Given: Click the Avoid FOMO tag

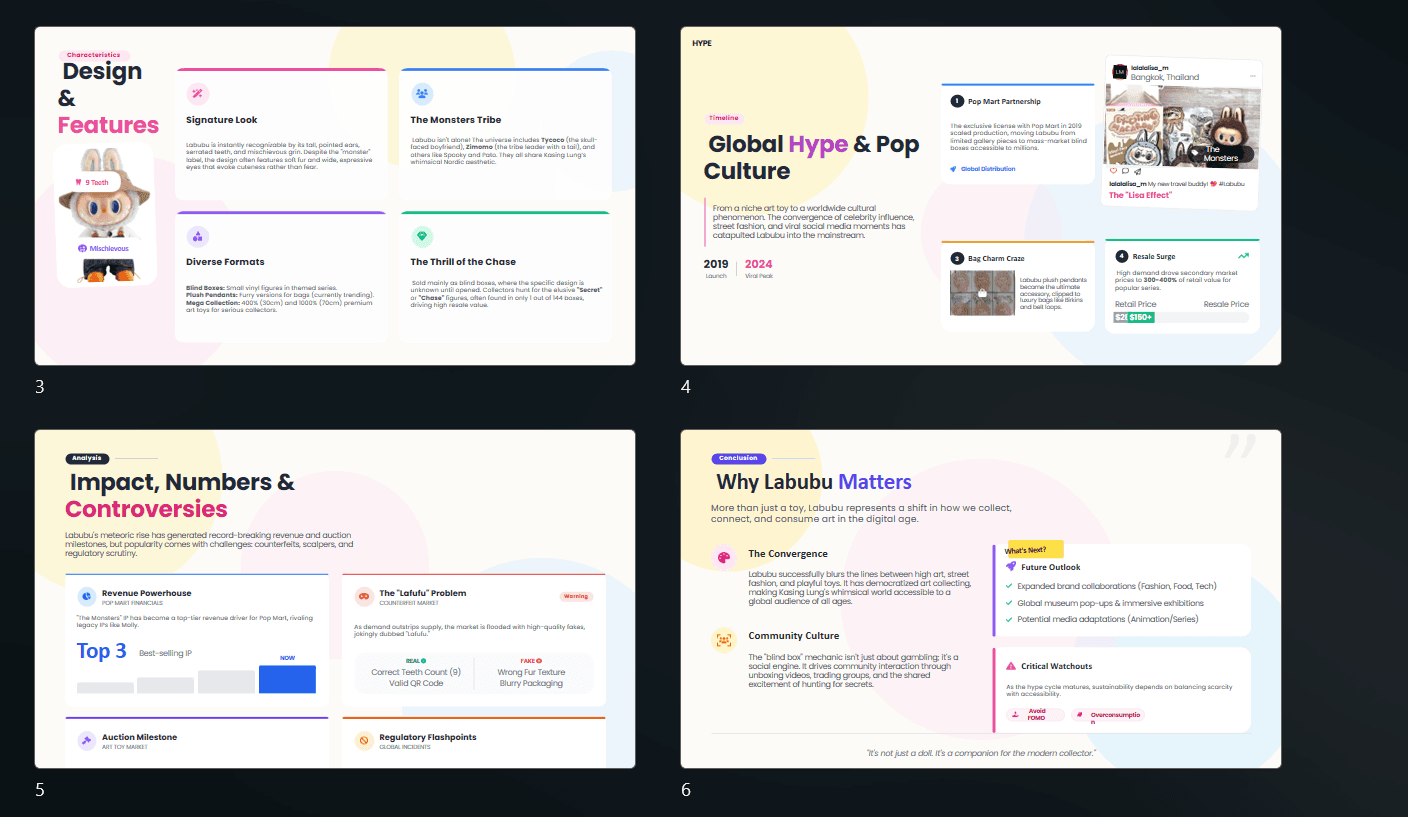Looking at the screenshot, I should 1034,715.
